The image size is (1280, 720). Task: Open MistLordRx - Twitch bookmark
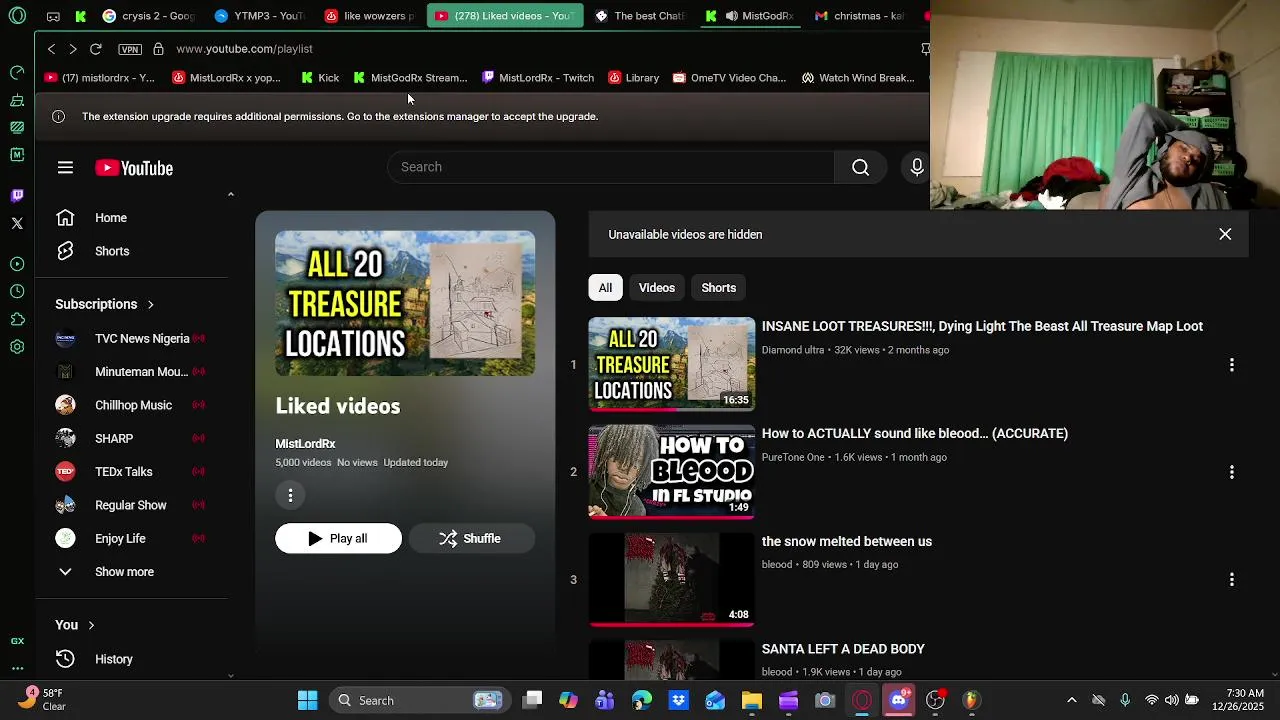point(538,78)
